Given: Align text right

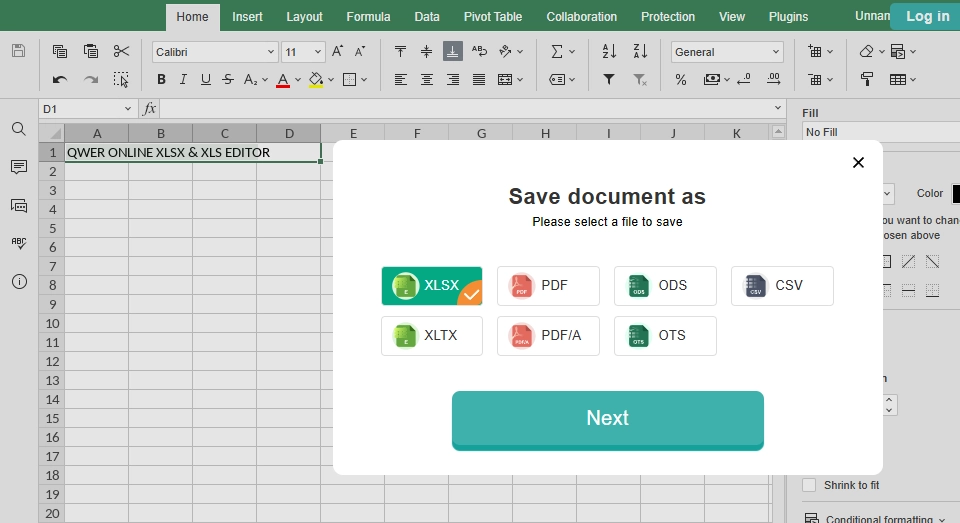Looking at the screenshot, I should (x=452, y=80).
